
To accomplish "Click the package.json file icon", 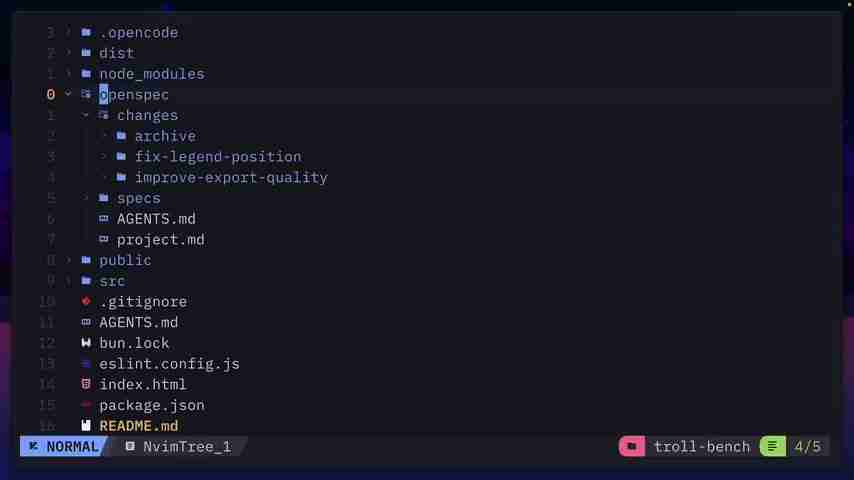I will coord(86,405).
